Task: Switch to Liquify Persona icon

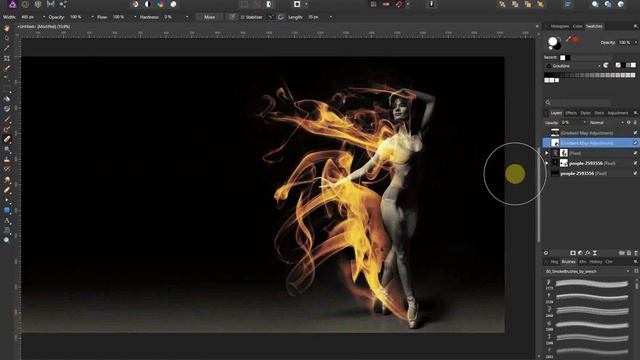Action: 25,4
